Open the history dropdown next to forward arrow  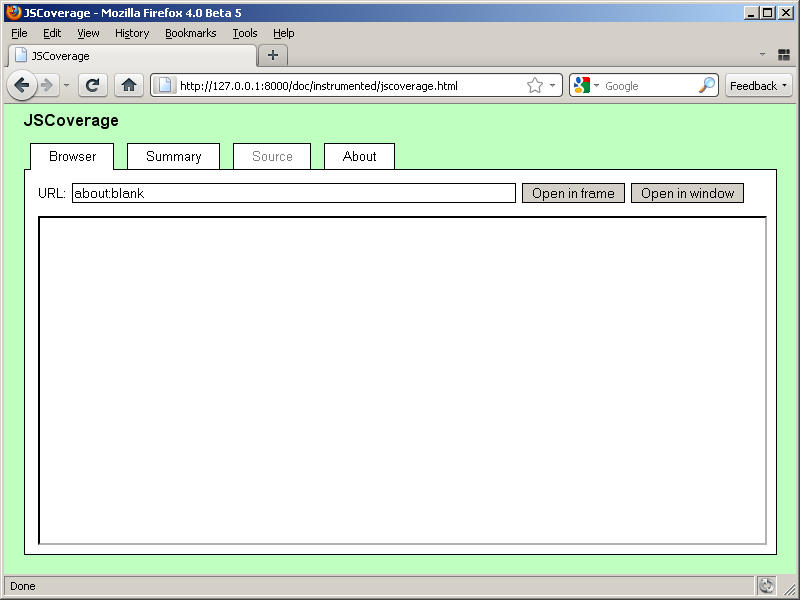tap(66, 85)
